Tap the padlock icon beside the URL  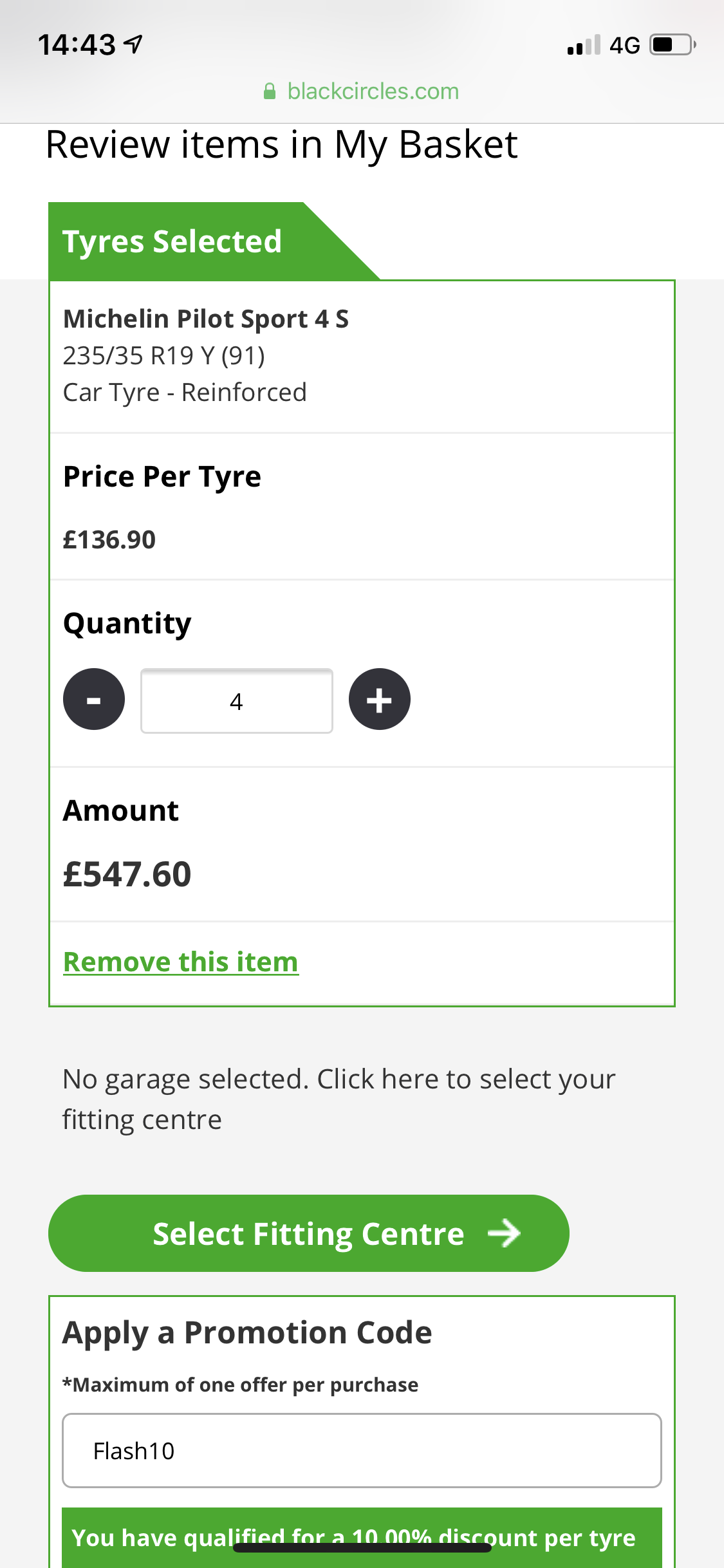[270, 91]
